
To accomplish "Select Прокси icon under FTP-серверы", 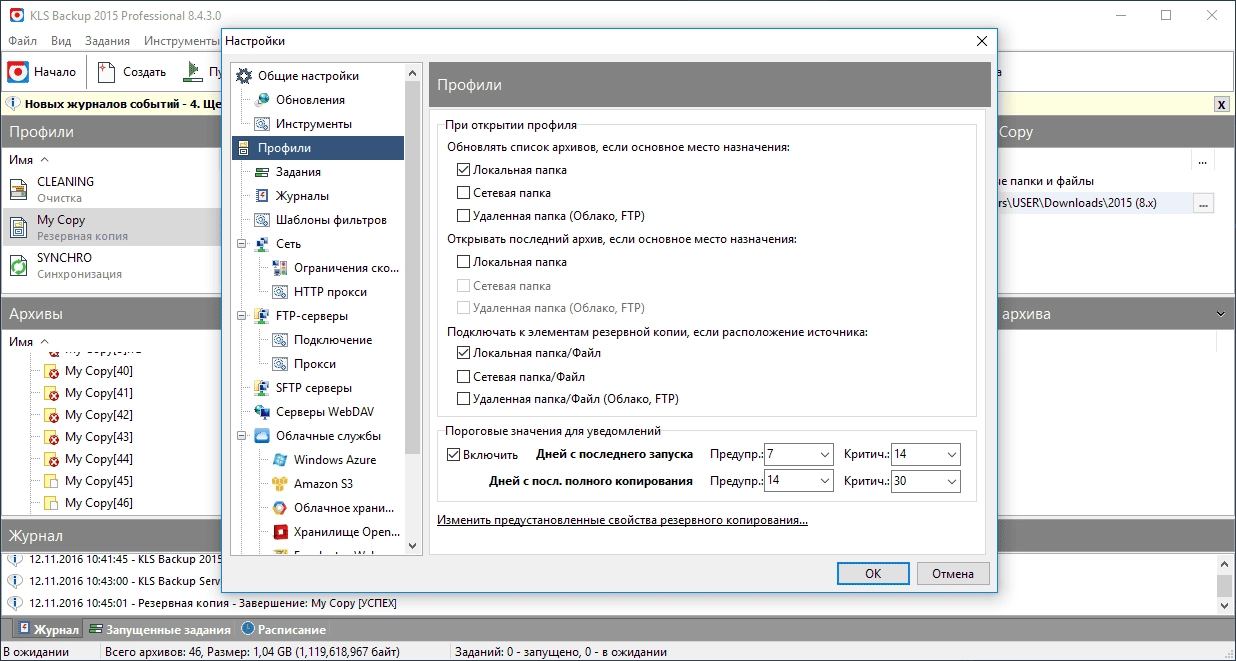I will point(280,364).
